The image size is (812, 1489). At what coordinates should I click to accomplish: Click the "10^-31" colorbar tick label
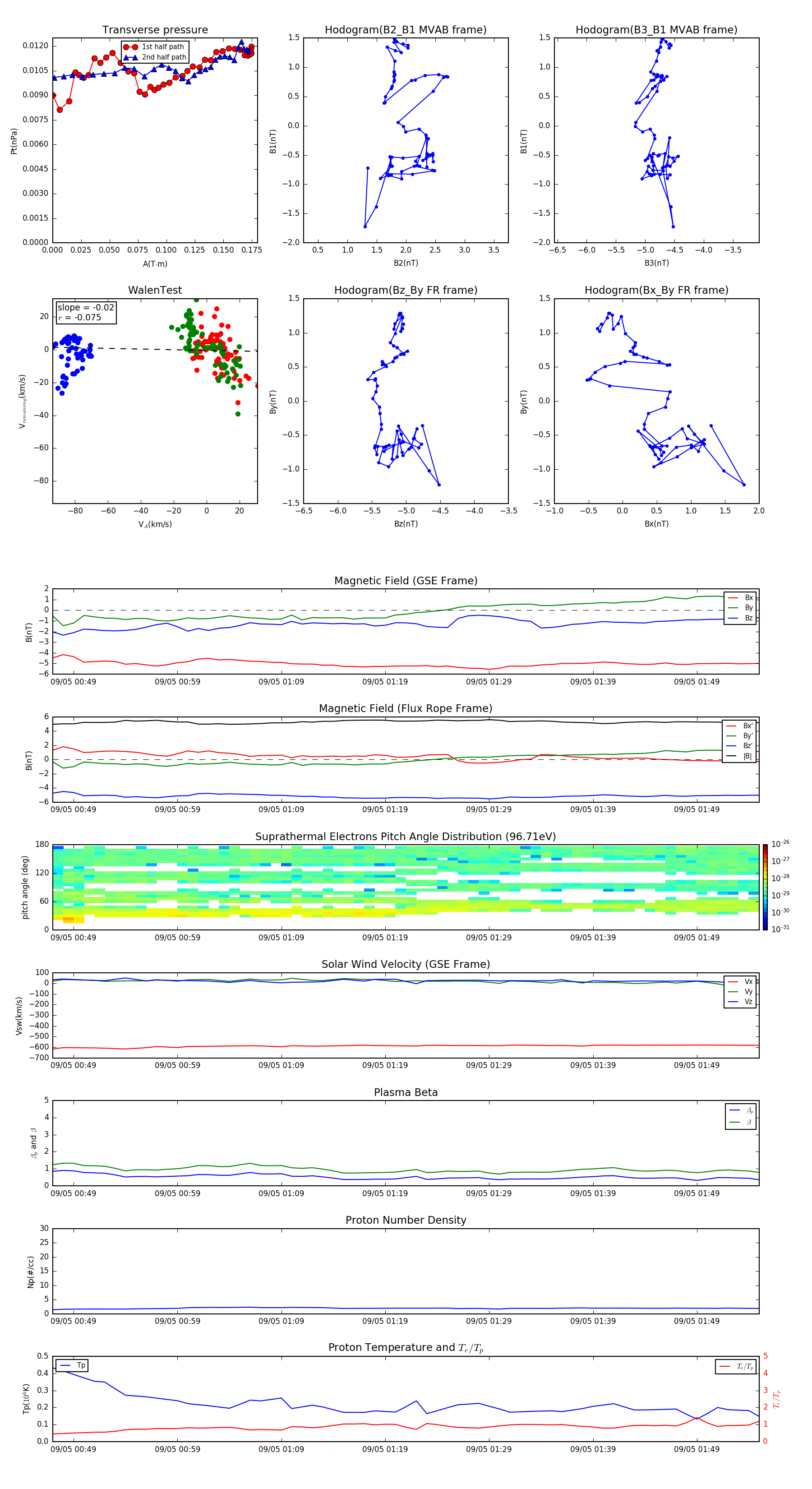click(x=780, y=929)
